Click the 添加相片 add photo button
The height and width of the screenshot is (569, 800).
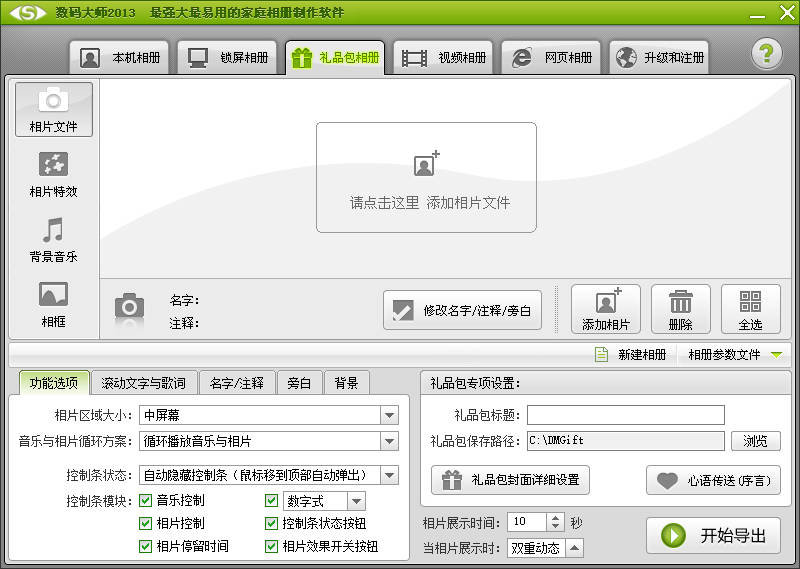pyautogui.click(x=606, y=309)
